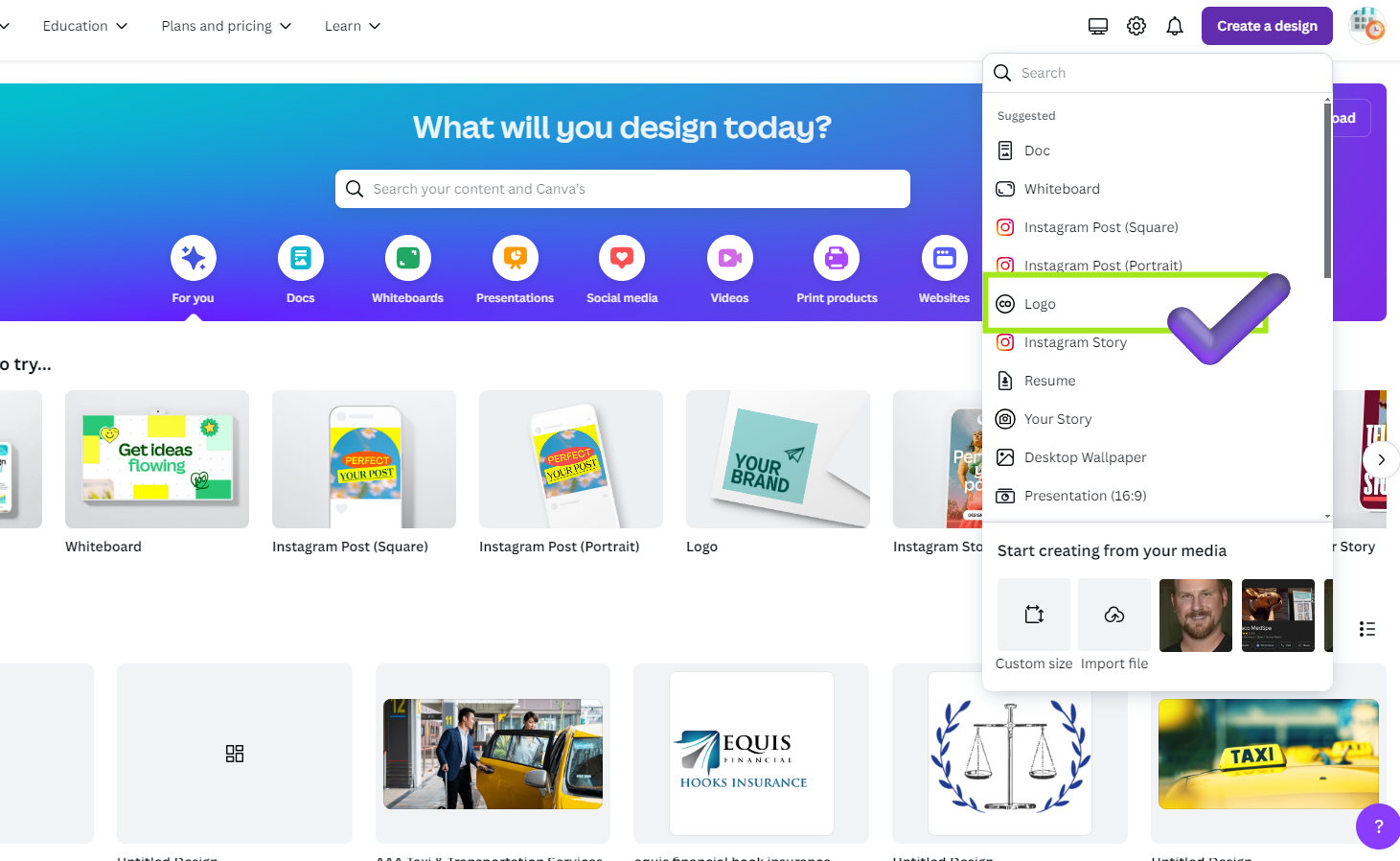
Task: Open the Instagram Post (Square) template thumbnail
Action: click(x=364, y=459)
